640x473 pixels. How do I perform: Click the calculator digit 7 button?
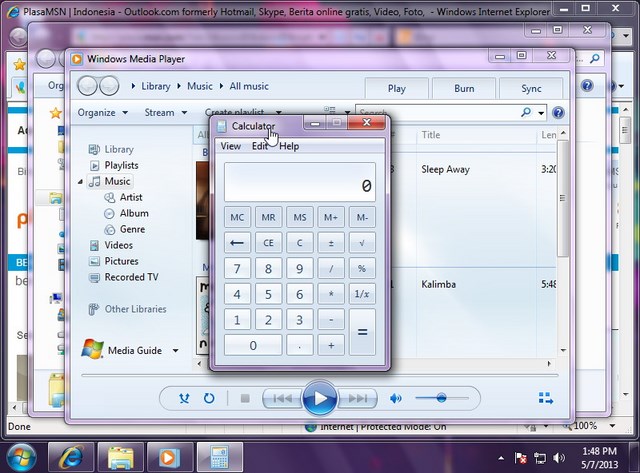[x=237, y=269]
